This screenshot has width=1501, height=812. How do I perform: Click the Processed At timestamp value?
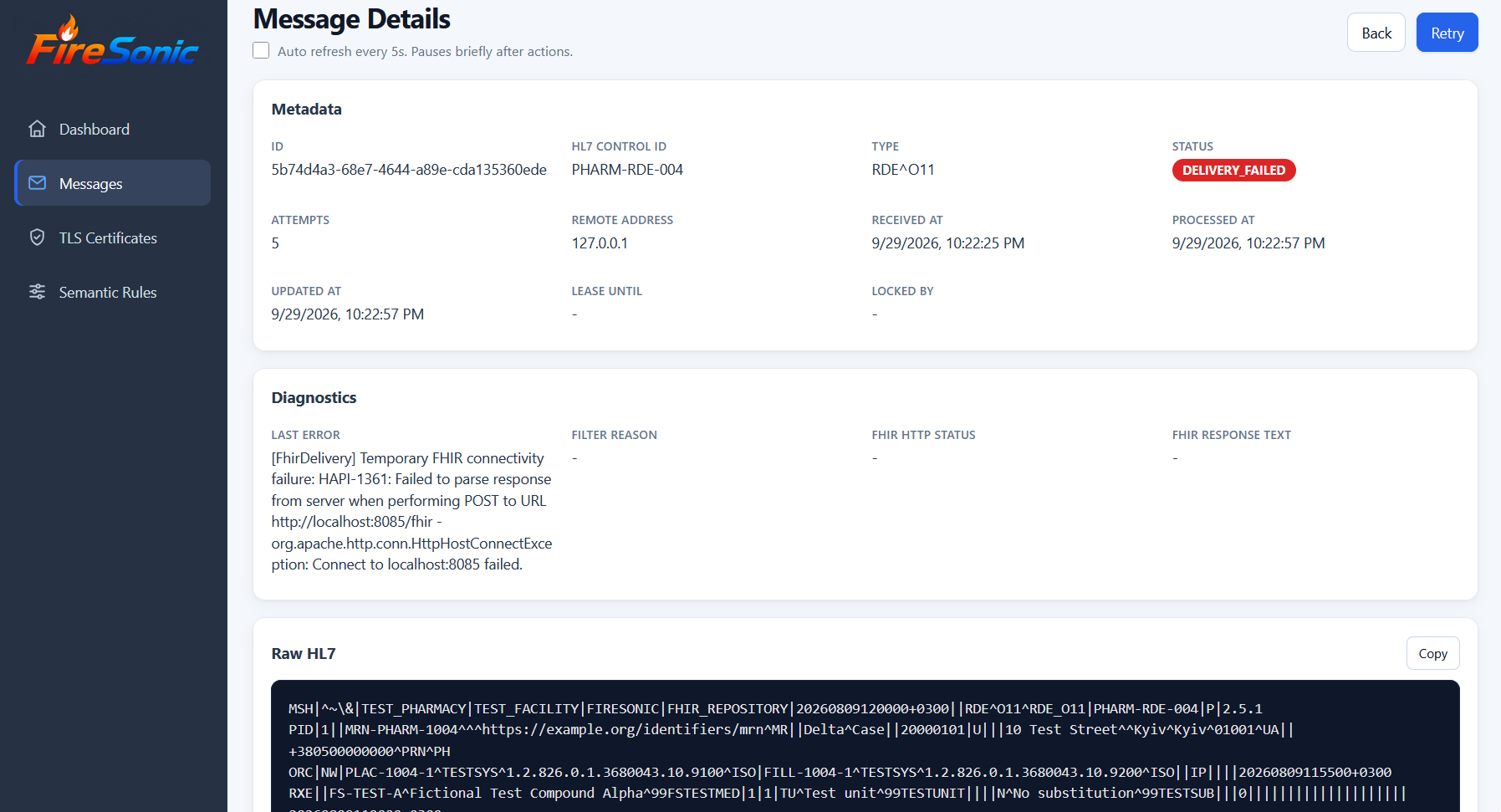(1248, 243)
